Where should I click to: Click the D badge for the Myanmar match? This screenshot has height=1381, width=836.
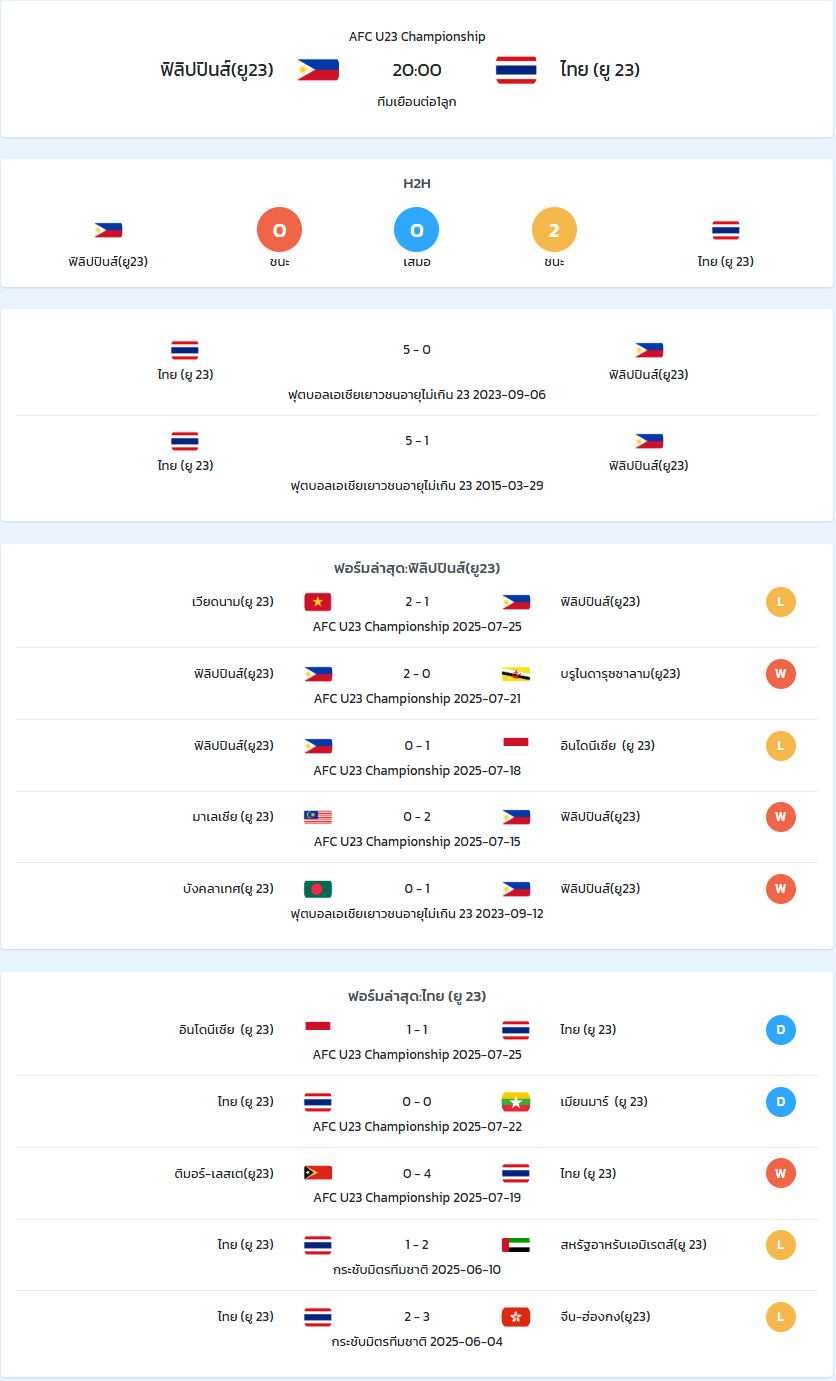tap(781, 1102)
